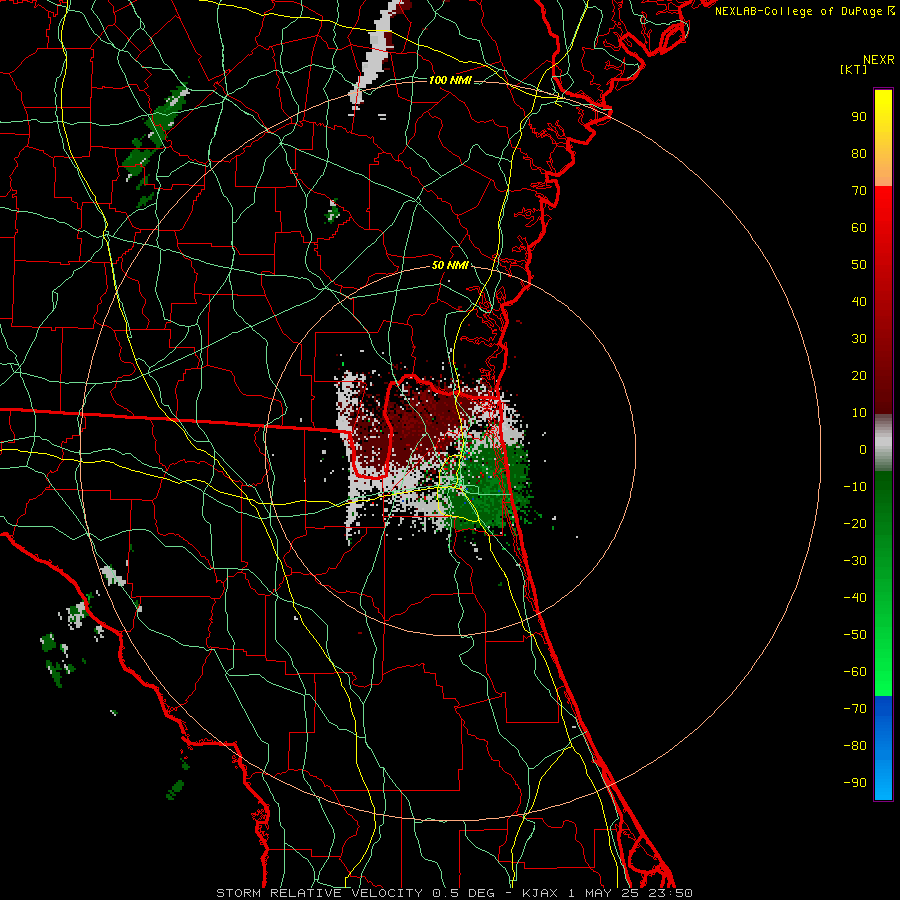Click the 50 knot label on the scale
This screenshot has height=900, width=900.
[859, 265]
